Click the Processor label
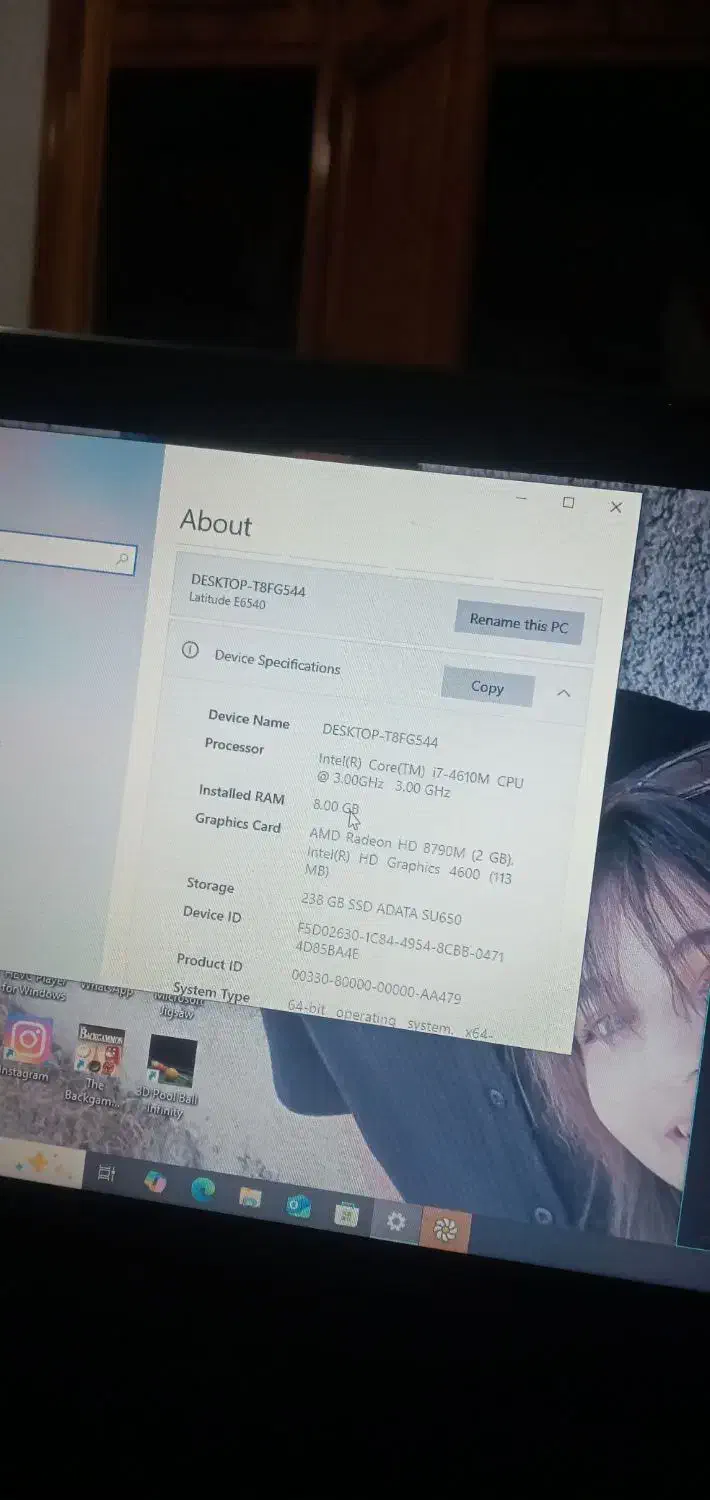The height and width of the screenshot is (1500, 710). click(x=234, y=746)
